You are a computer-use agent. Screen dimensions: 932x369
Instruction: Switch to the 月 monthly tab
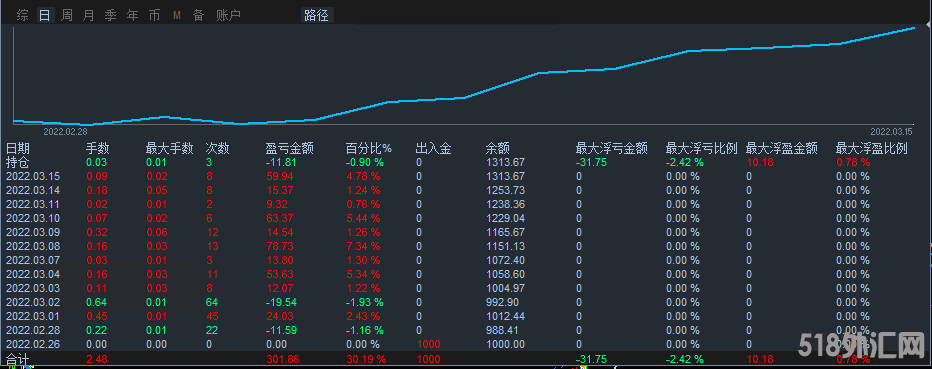tap(88, 15)
